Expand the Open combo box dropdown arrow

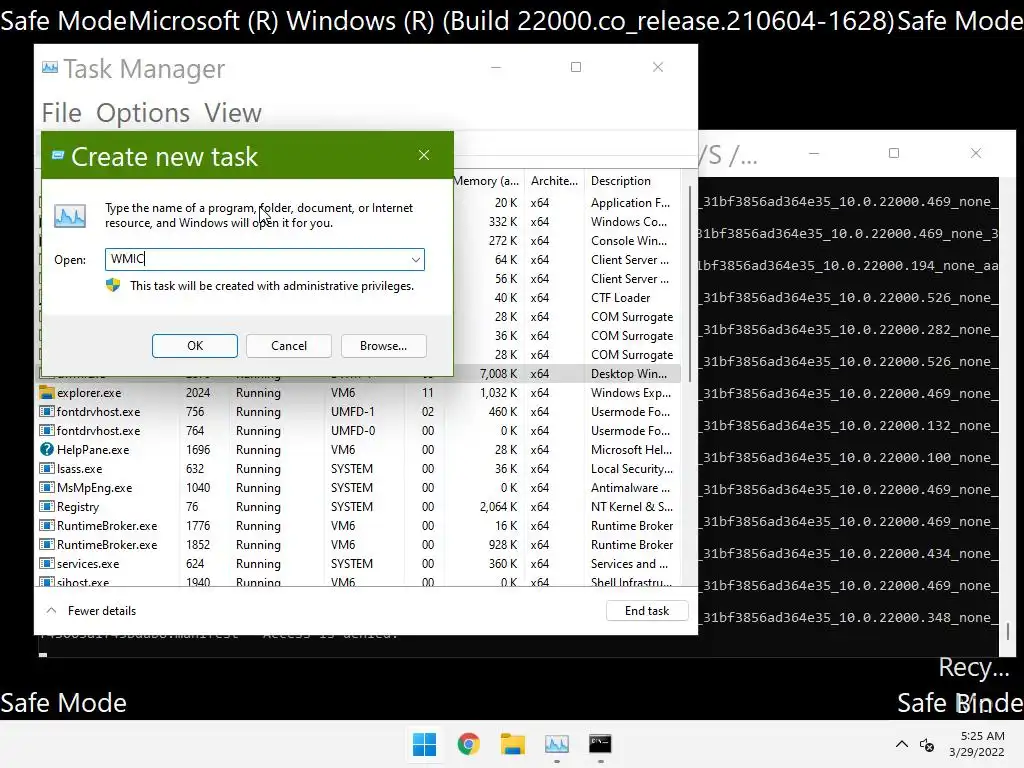click(x=415, y=259)
